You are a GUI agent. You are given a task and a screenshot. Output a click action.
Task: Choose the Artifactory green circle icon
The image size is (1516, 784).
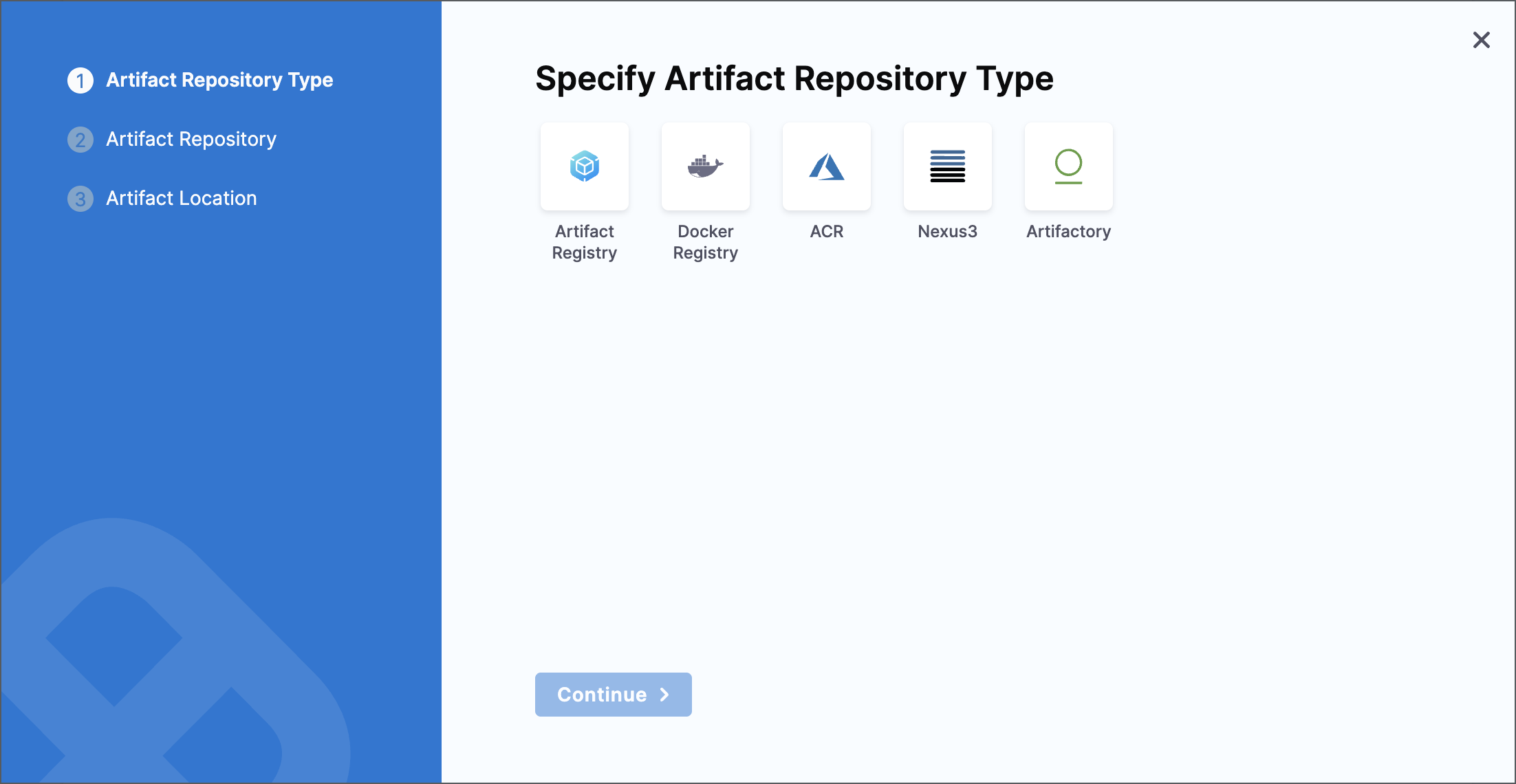point(1068,166)
